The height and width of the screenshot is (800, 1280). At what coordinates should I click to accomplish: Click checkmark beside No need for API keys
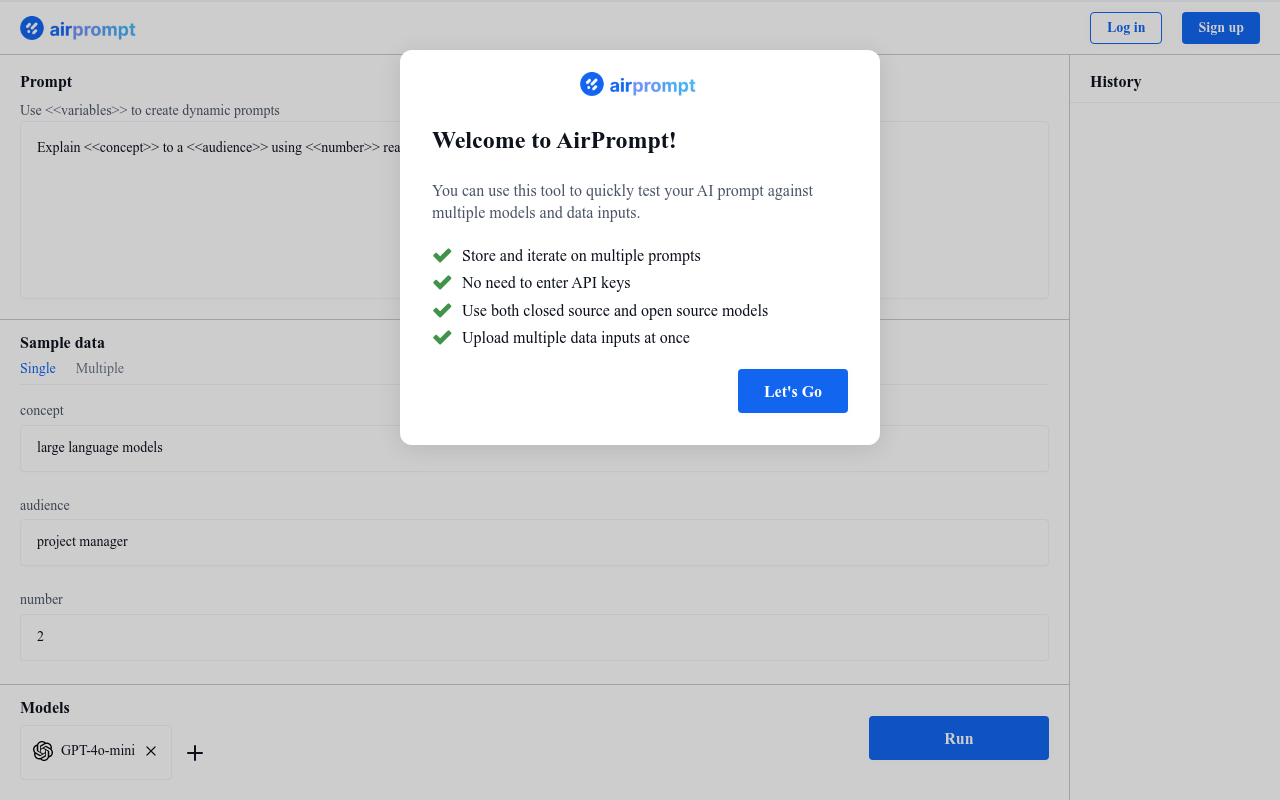coord(442,283)
